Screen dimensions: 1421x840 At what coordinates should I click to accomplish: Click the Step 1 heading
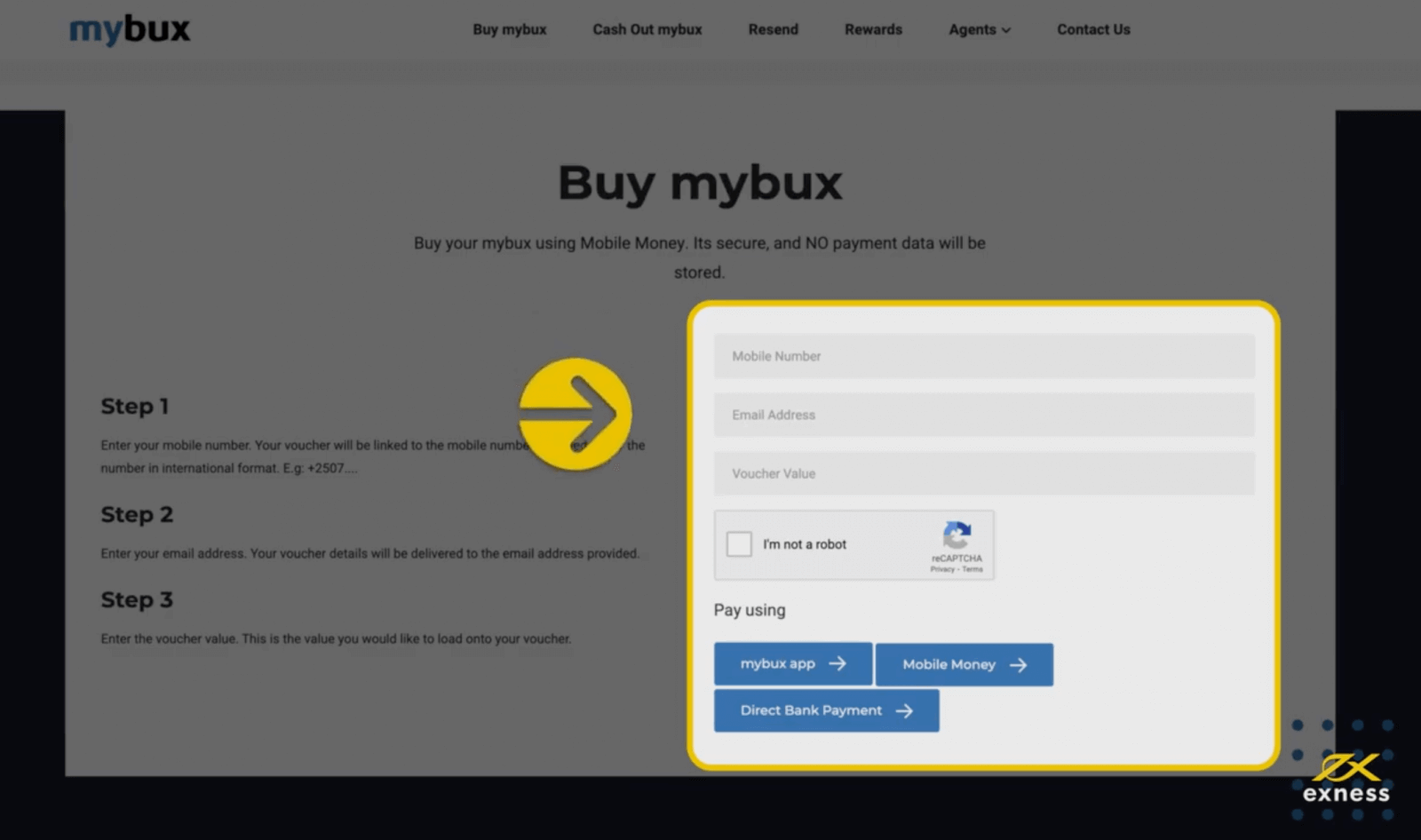(135, 407)
